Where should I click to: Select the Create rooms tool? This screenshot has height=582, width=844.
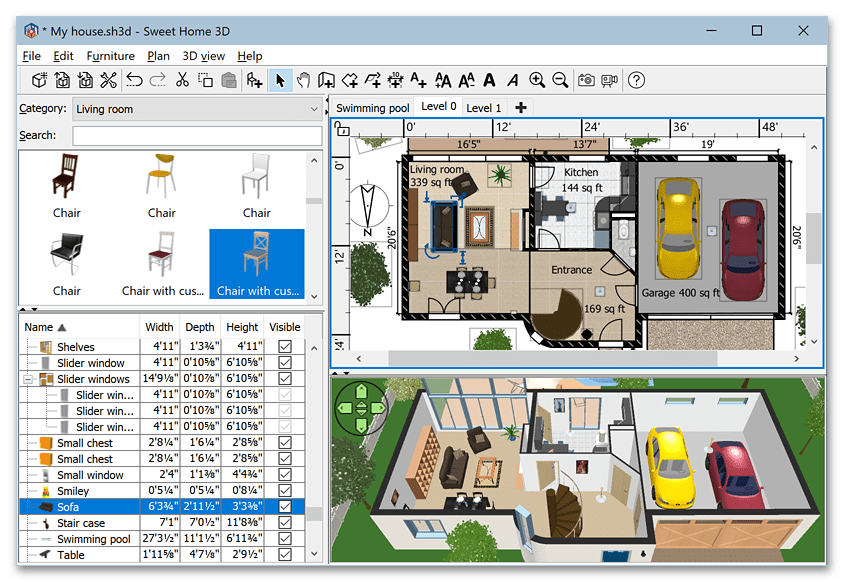click(350, 80)
